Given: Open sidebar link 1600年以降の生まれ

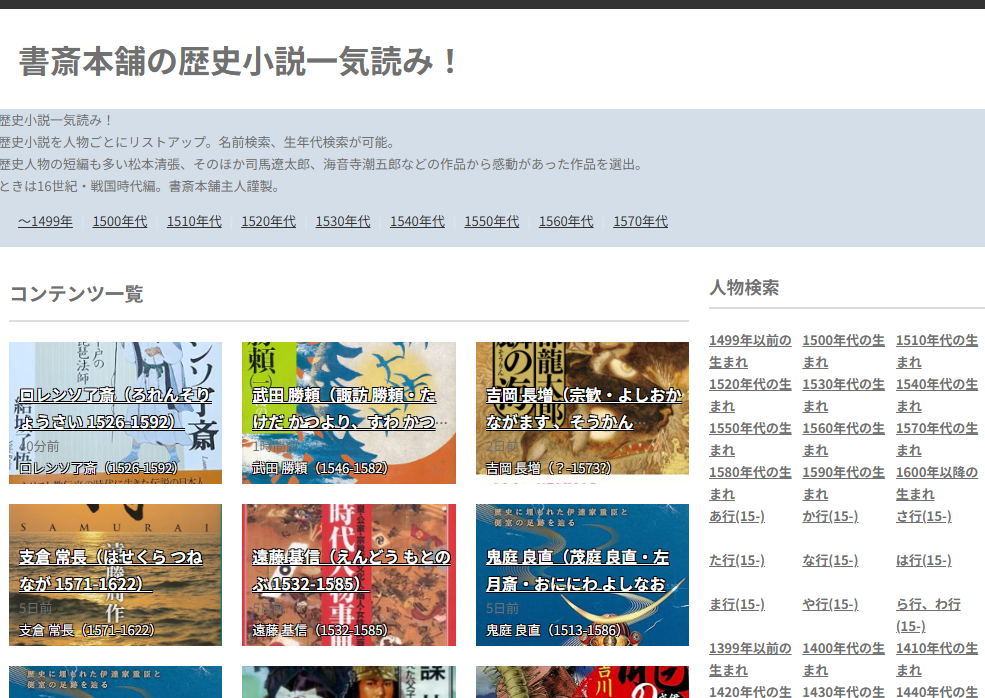Looking at the screenshot, I should coord(937,483).
